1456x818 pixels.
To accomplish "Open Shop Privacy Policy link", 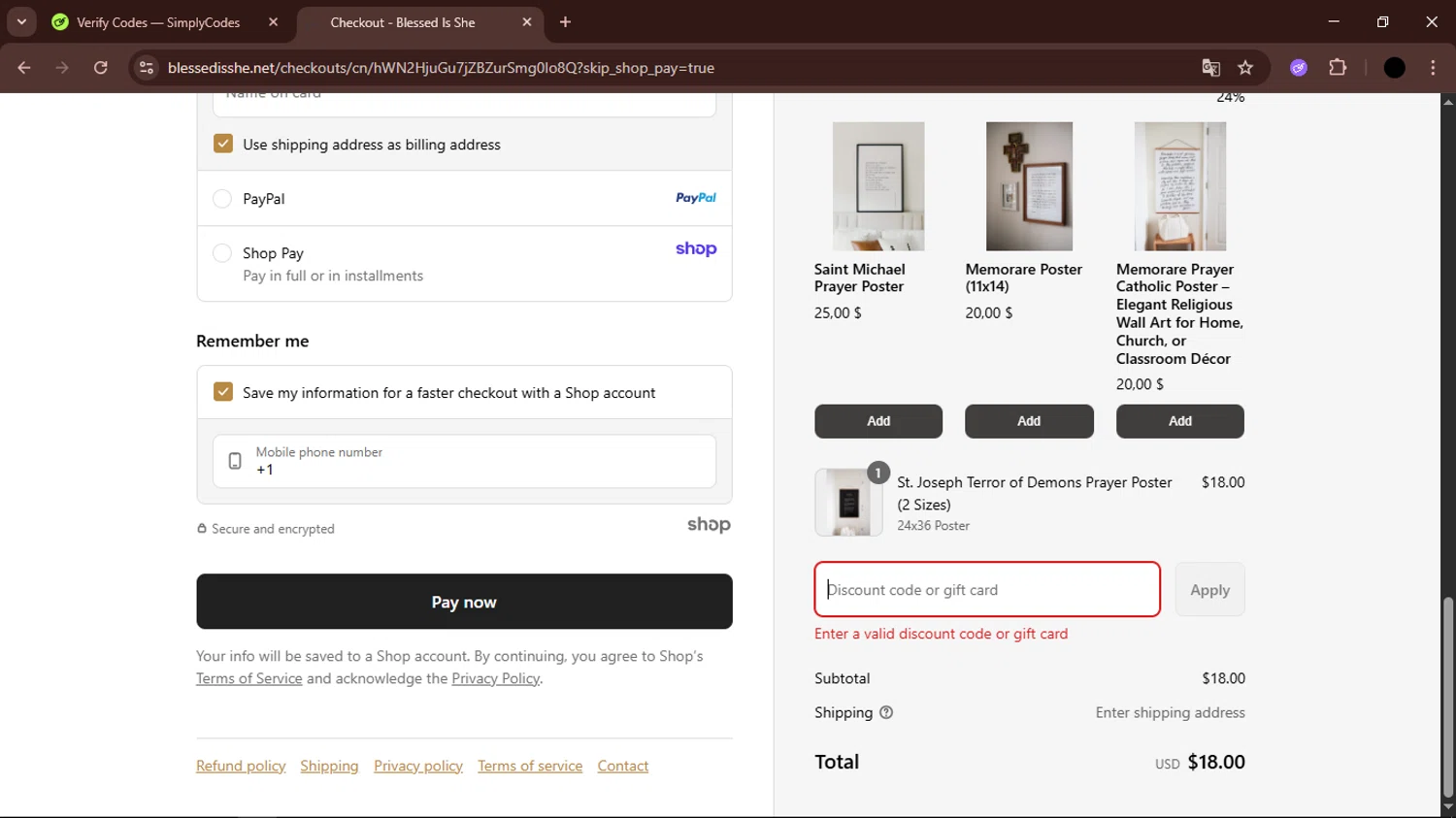I will 495,678.
